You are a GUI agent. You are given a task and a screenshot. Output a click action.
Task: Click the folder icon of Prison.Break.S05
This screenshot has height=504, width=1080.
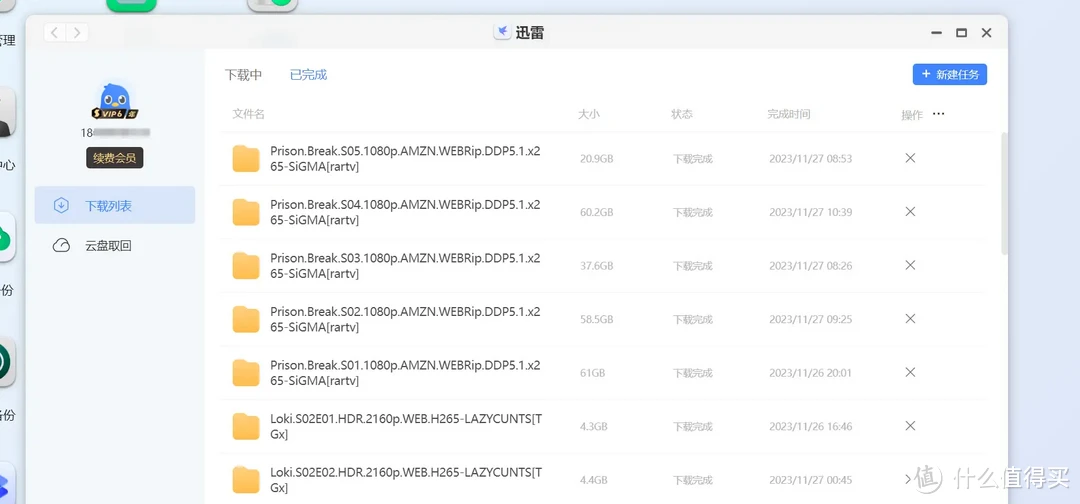246,158
